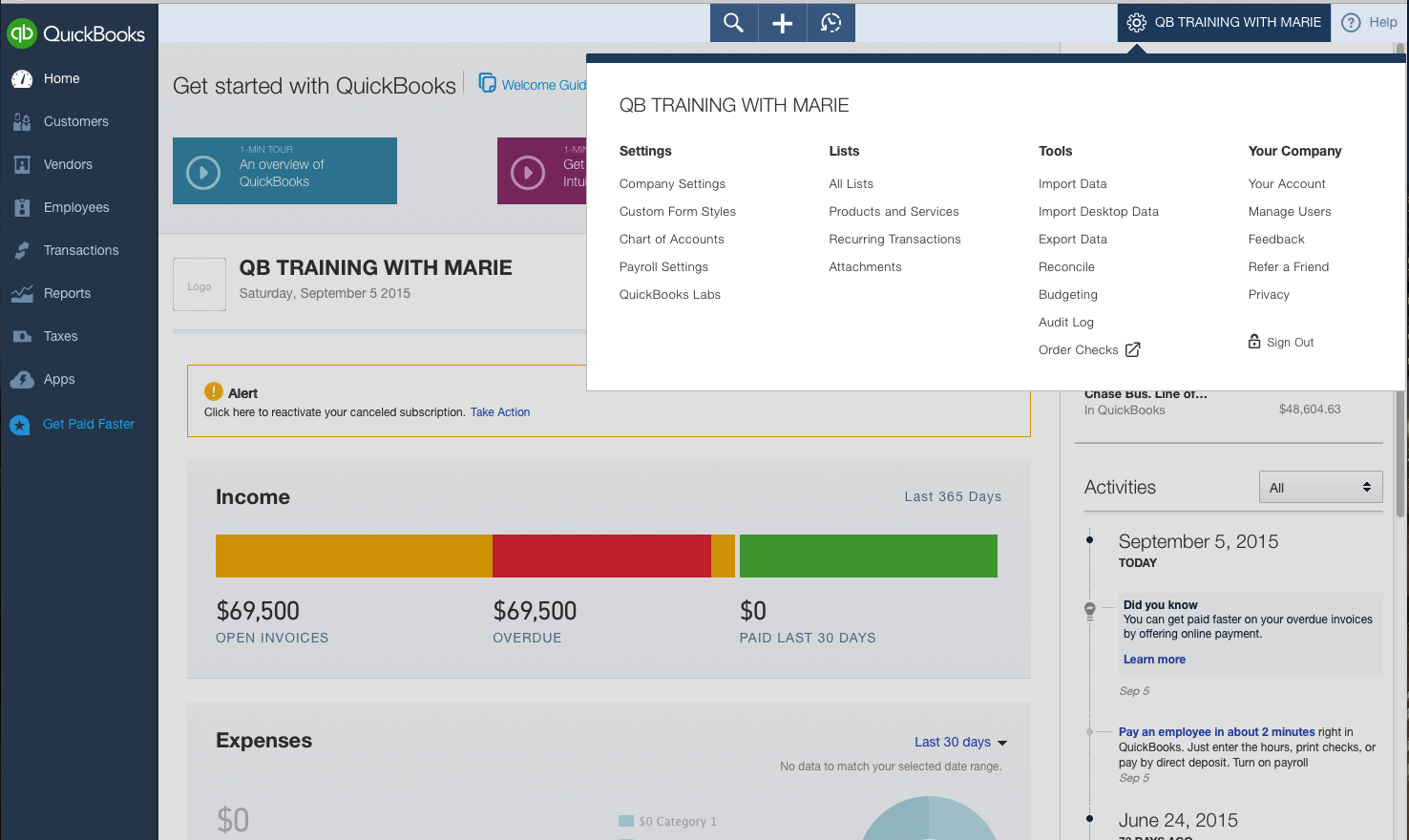Click Pay an employee in about 2 minutes

point(1217,732)
